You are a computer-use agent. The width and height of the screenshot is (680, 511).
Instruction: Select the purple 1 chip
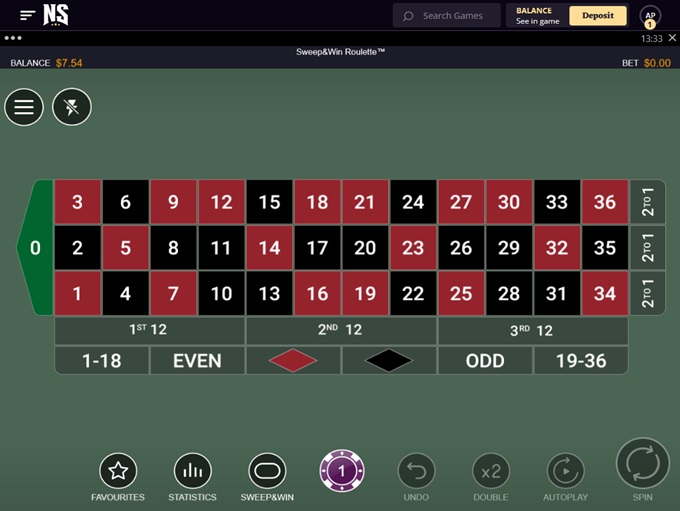click(342, 471)
